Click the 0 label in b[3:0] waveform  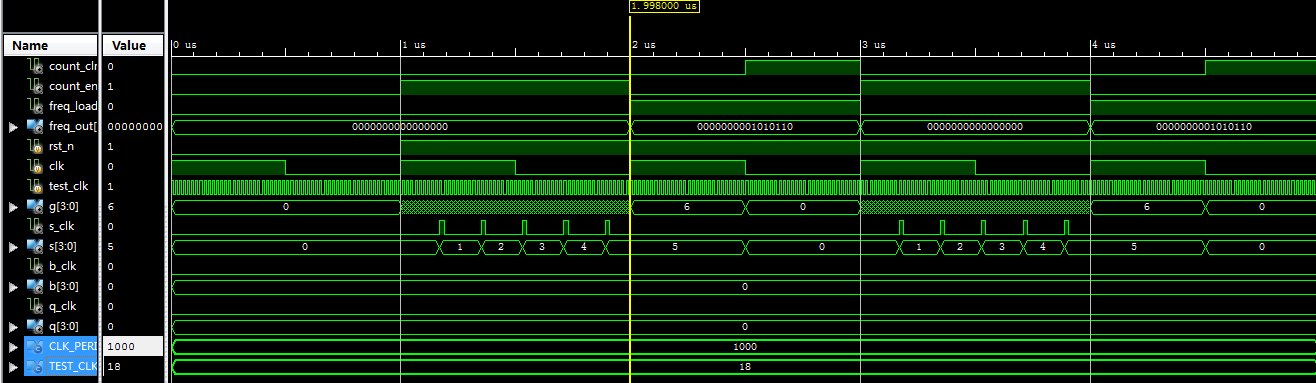(744, 287)
